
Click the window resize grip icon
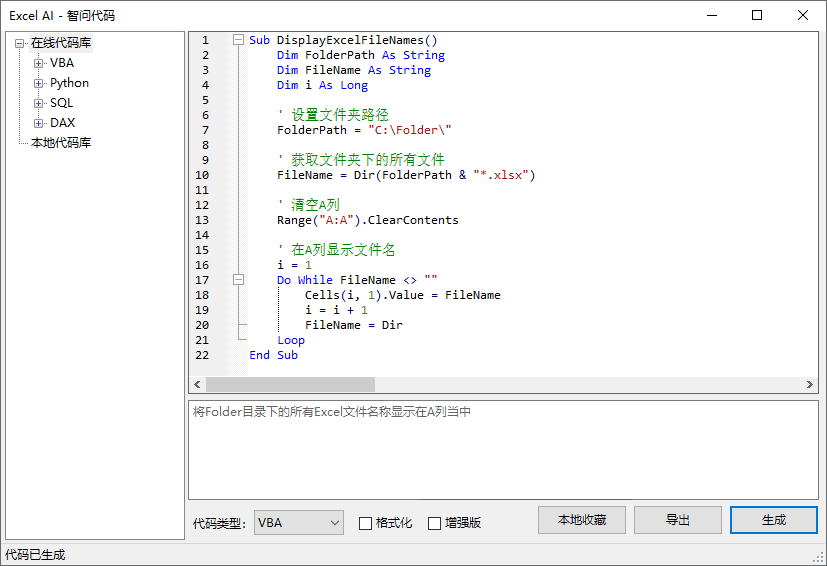click(x=819, y=557)
